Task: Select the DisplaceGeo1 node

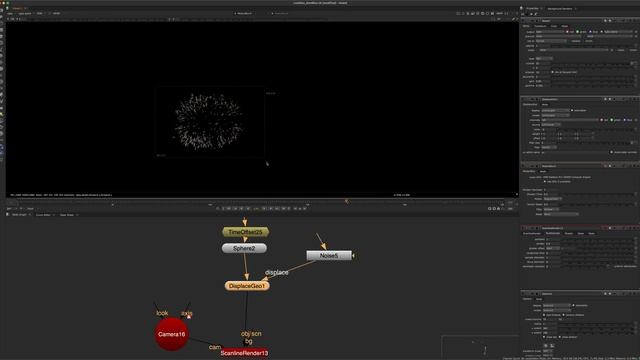Action: click(247, 286)
